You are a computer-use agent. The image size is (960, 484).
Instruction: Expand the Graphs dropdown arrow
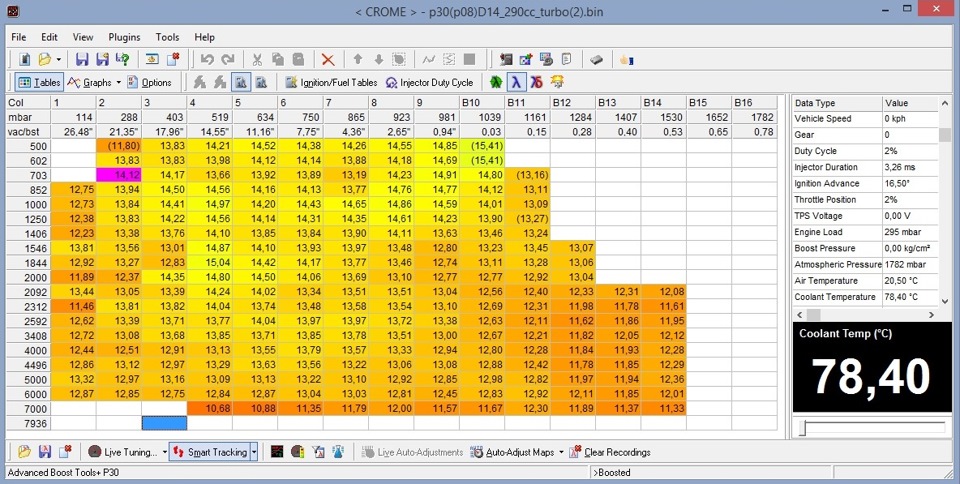[118, 83]
